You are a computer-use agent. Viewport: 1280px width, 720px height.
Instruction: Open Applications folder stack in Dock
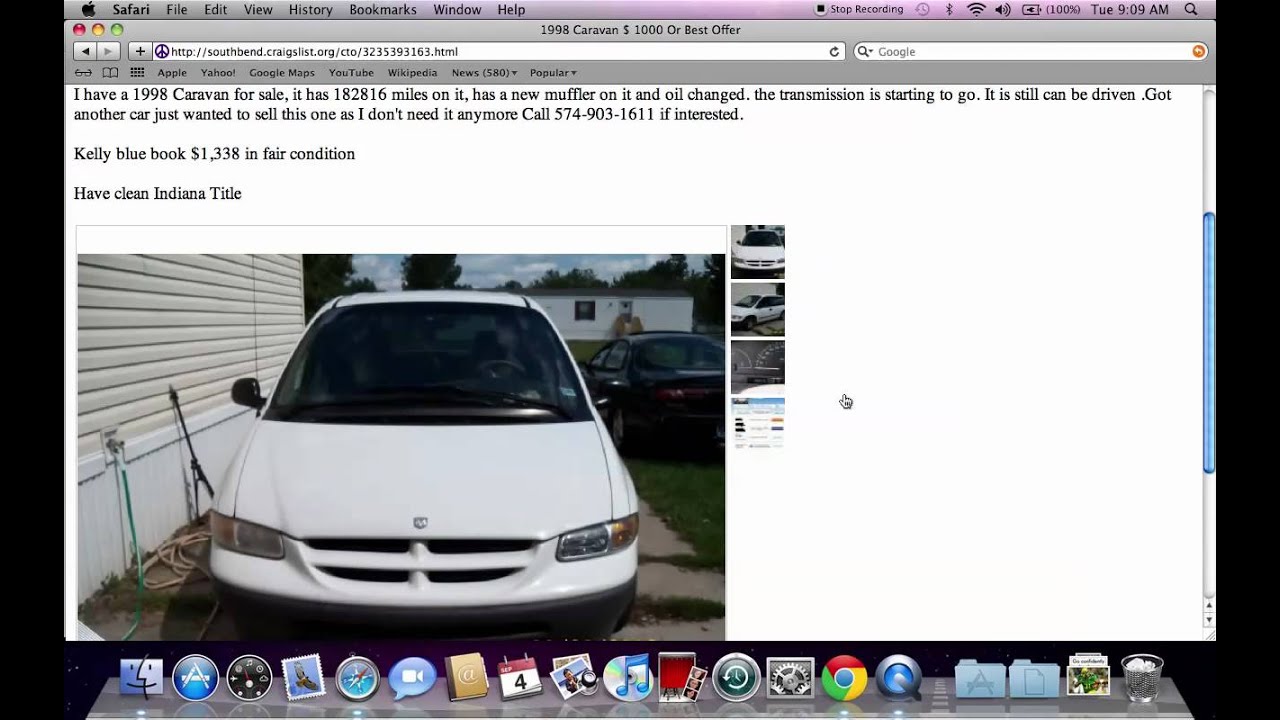click(x=980, y=678)
